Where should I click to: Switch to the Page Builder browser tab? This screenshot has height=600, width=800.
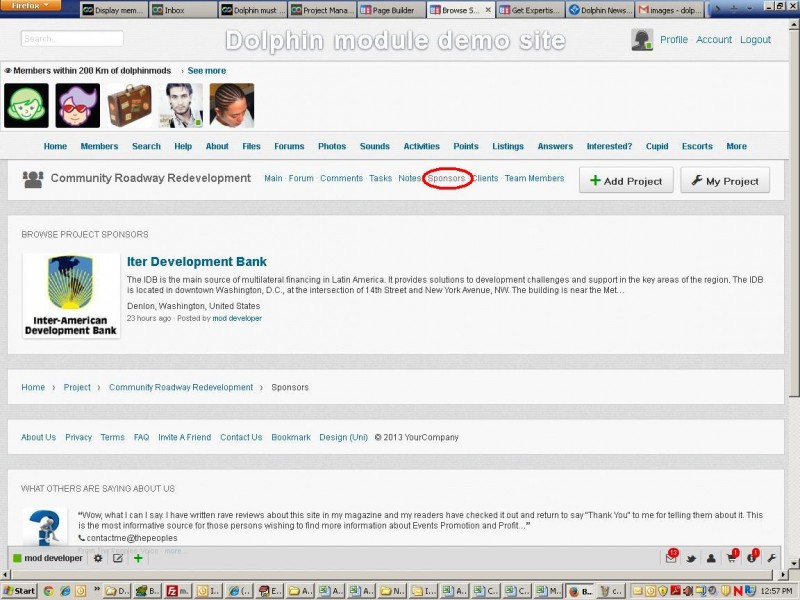(391, 10)
